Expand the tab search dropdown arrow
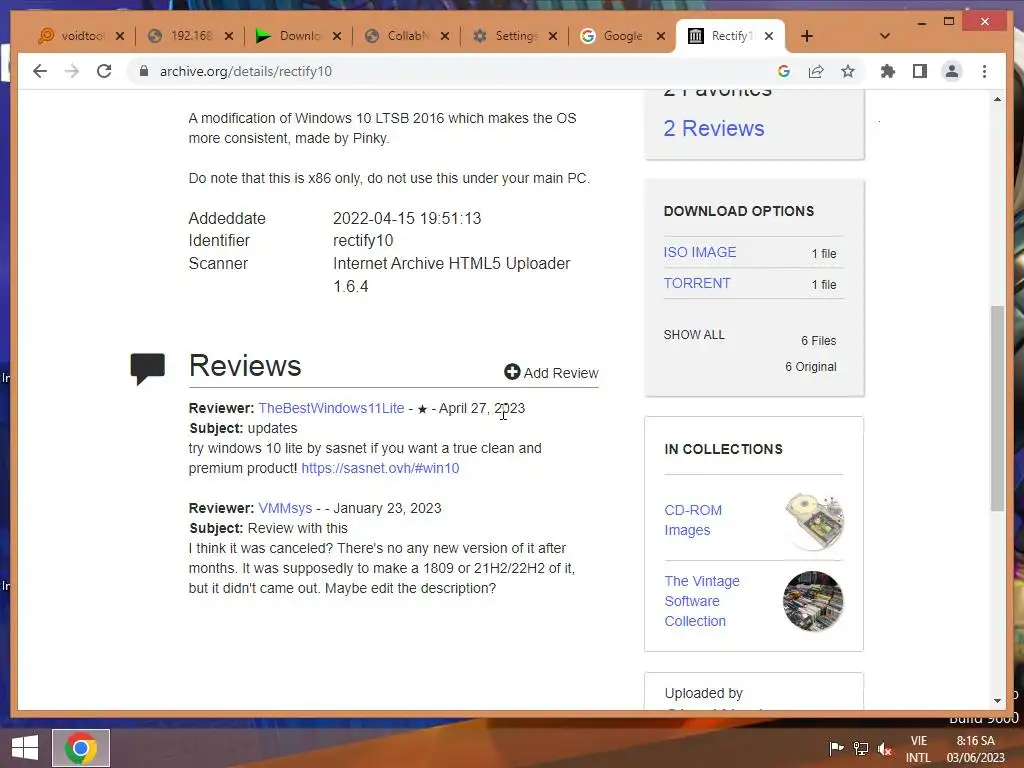The width and height of the screenshot is (1024, 768). click(x=885, y=36)
